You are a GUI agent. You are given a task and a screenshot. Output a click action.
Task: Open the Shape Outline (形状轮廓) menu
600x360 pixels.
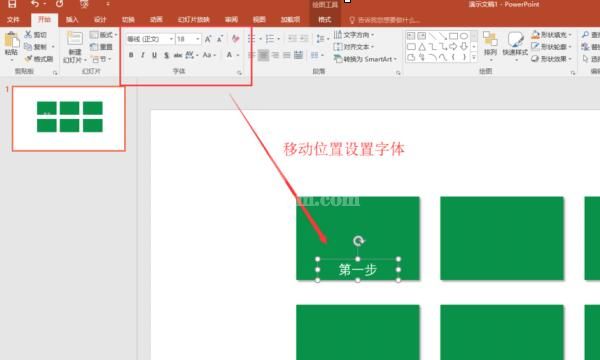[551, 47]
